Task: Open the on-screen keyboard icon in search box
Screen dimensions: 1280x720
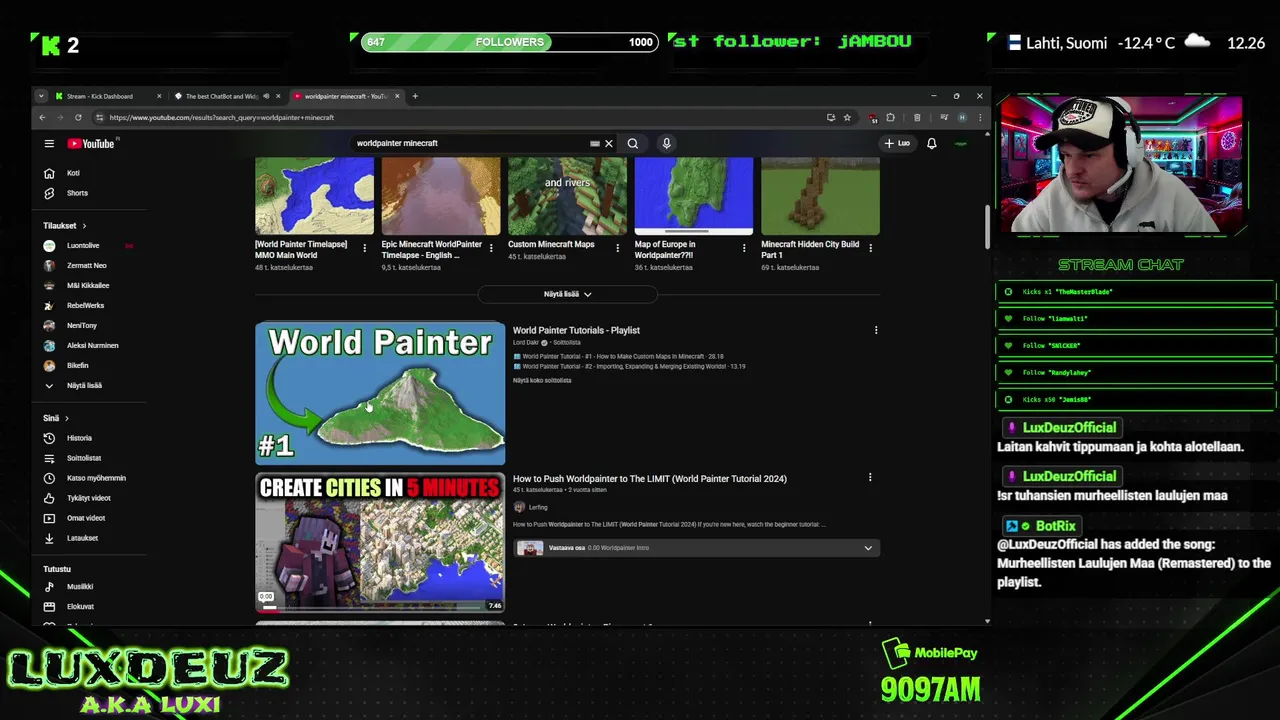Action: pyautogui.click(x=595, y=143)
